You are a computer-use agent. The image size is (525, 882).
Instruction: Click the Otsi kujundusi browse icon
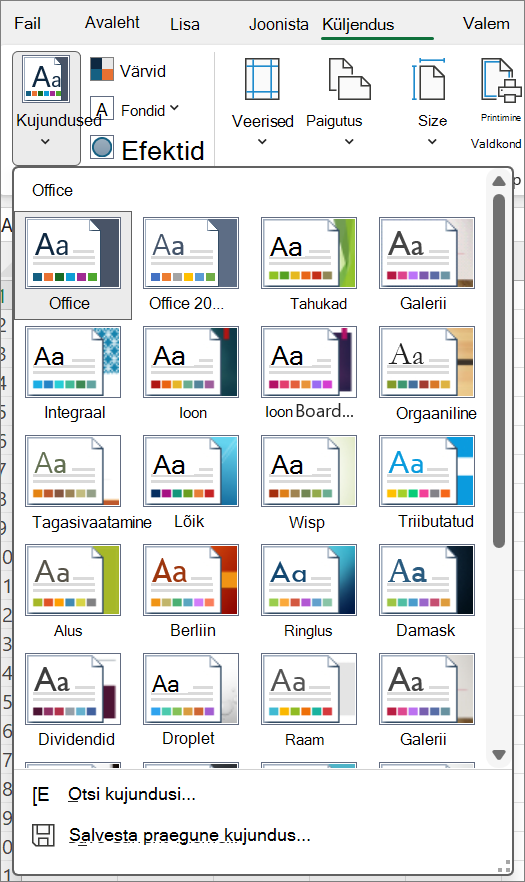(x=41, y=795)
